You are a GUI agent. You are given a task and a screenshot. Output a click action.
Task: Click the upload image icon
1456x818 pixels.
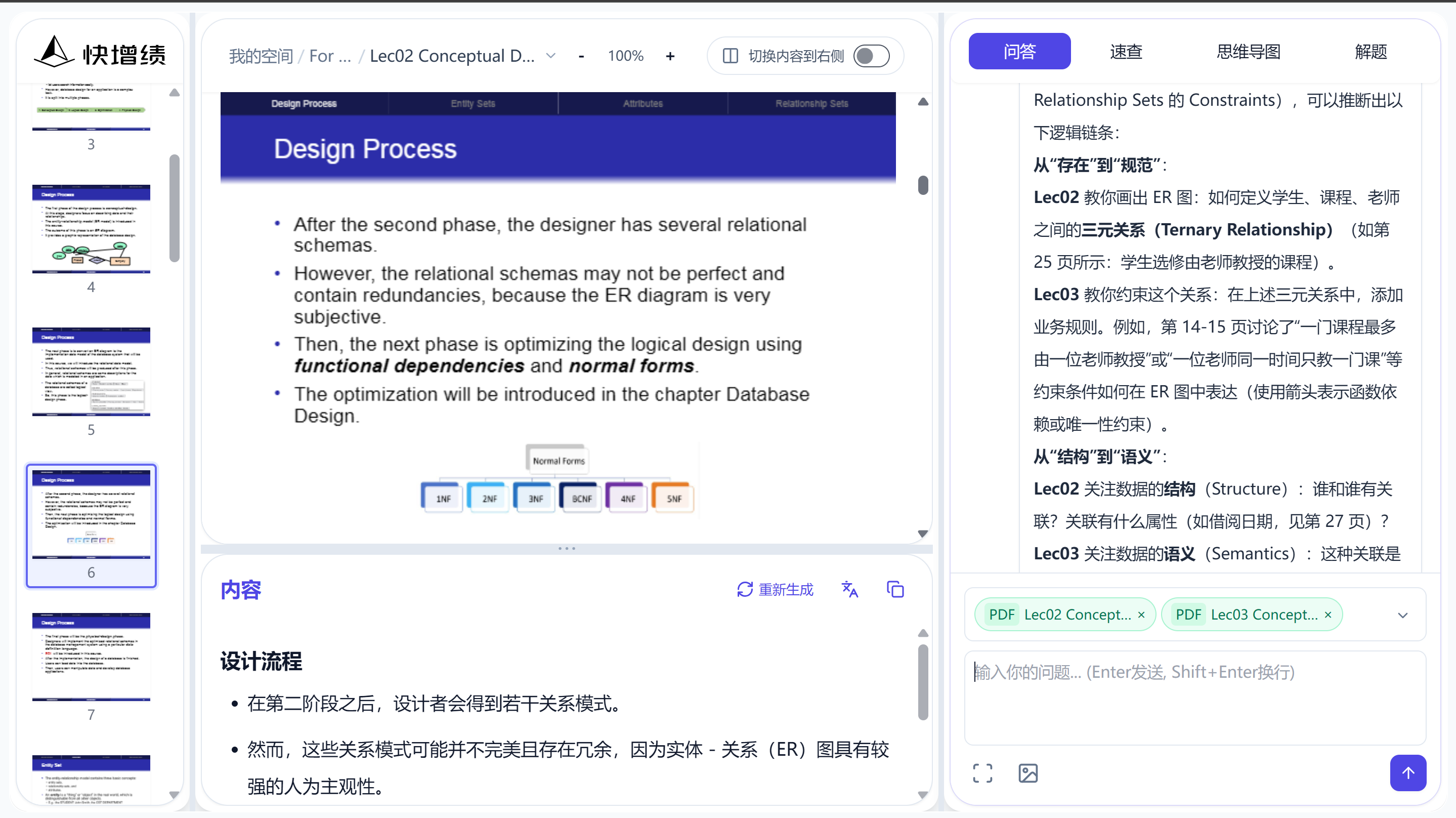(1027, 773)
